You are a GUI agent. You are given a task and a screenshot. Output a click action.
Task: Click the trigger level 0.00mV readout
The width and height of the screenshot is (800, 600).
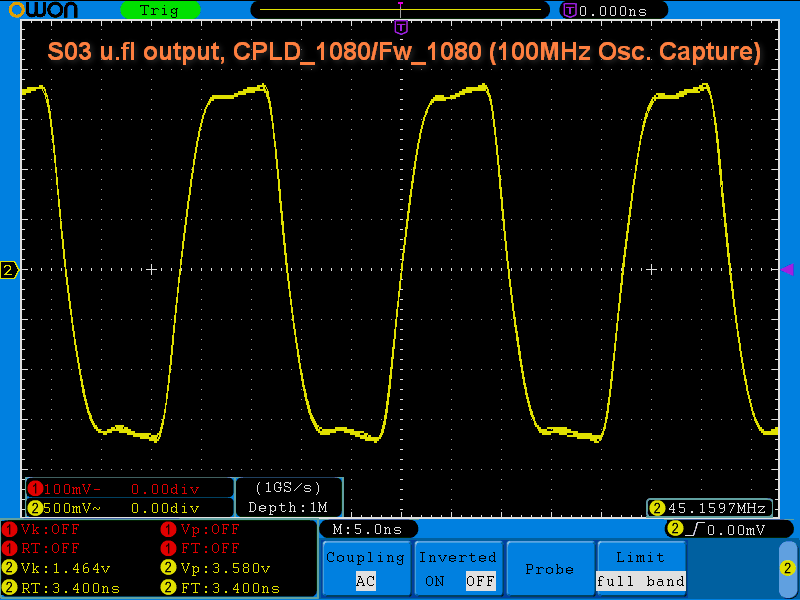[736, 530]
